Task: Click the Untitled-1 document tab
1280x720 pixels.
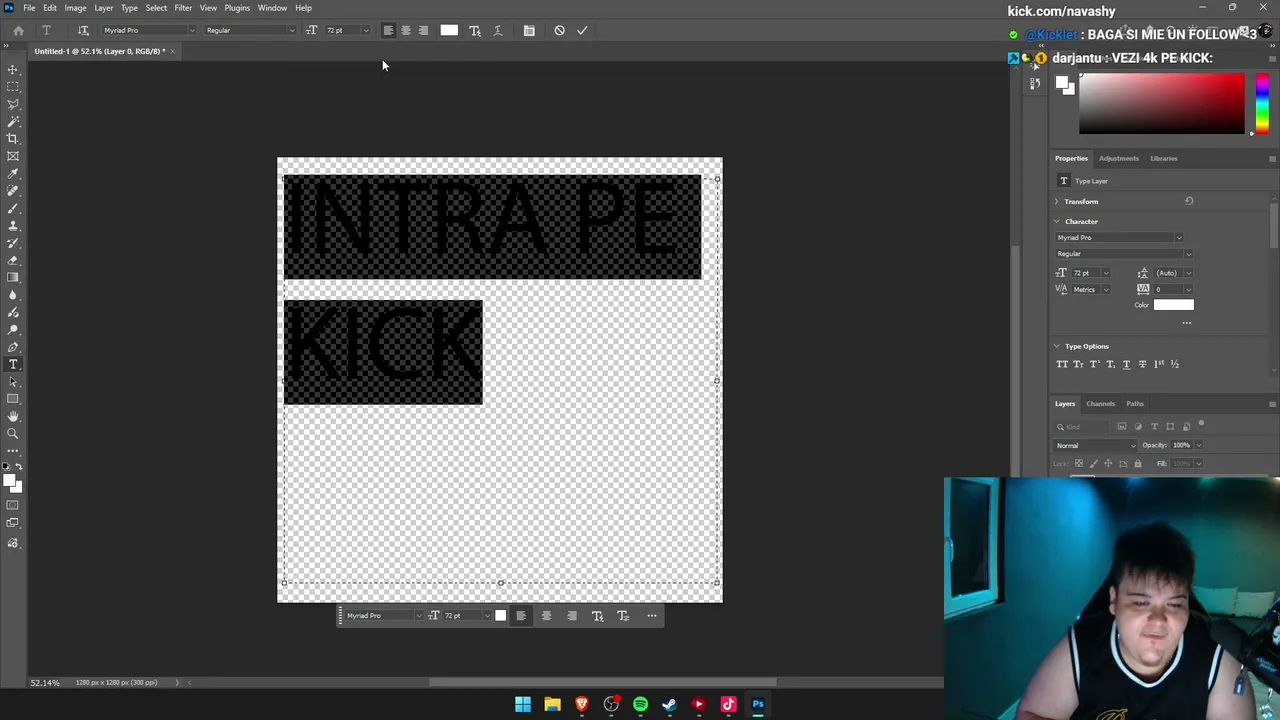Action: point(99,51)
